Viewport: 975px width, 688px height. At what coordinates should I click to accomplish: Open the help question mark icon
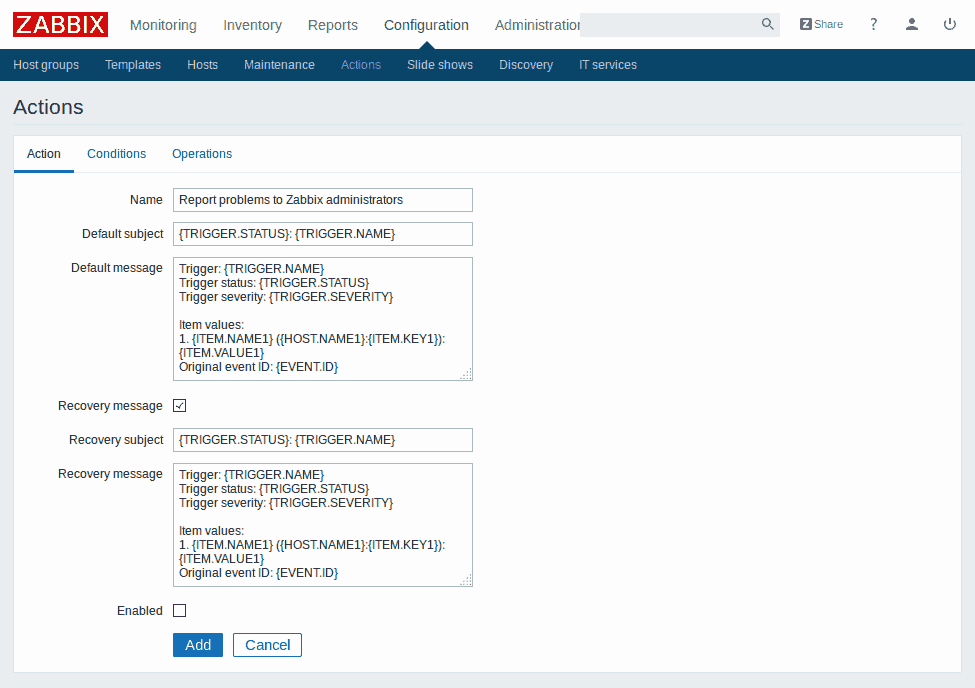pyautogui.click(x=873, y=24)
